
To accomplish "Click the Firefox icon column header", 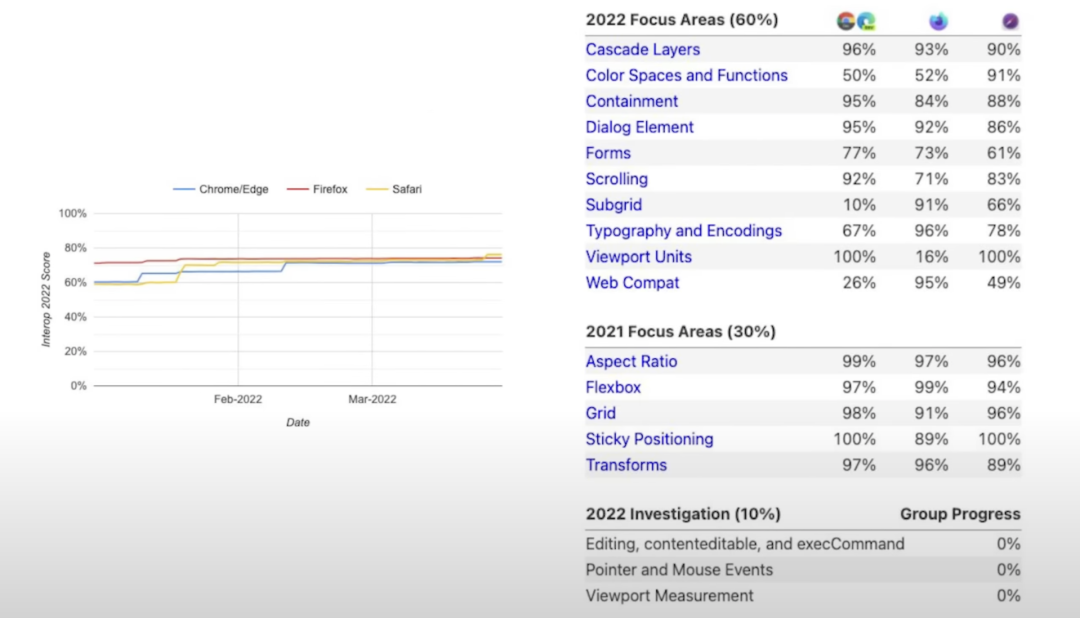I will tap(938, 21).
